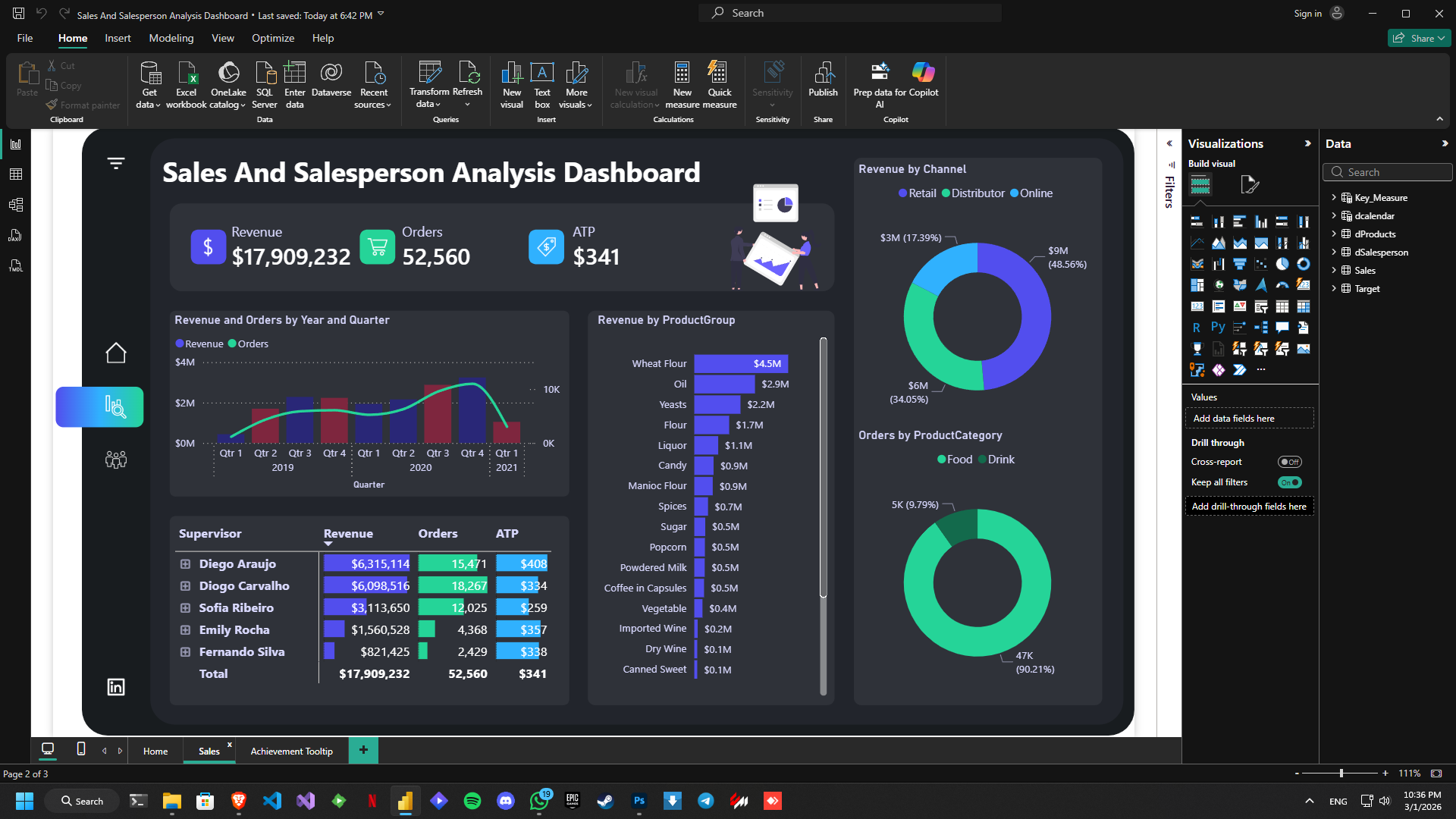Insert a slicer visual
Screen dimensions: 1456x819
pos(1262,307)
